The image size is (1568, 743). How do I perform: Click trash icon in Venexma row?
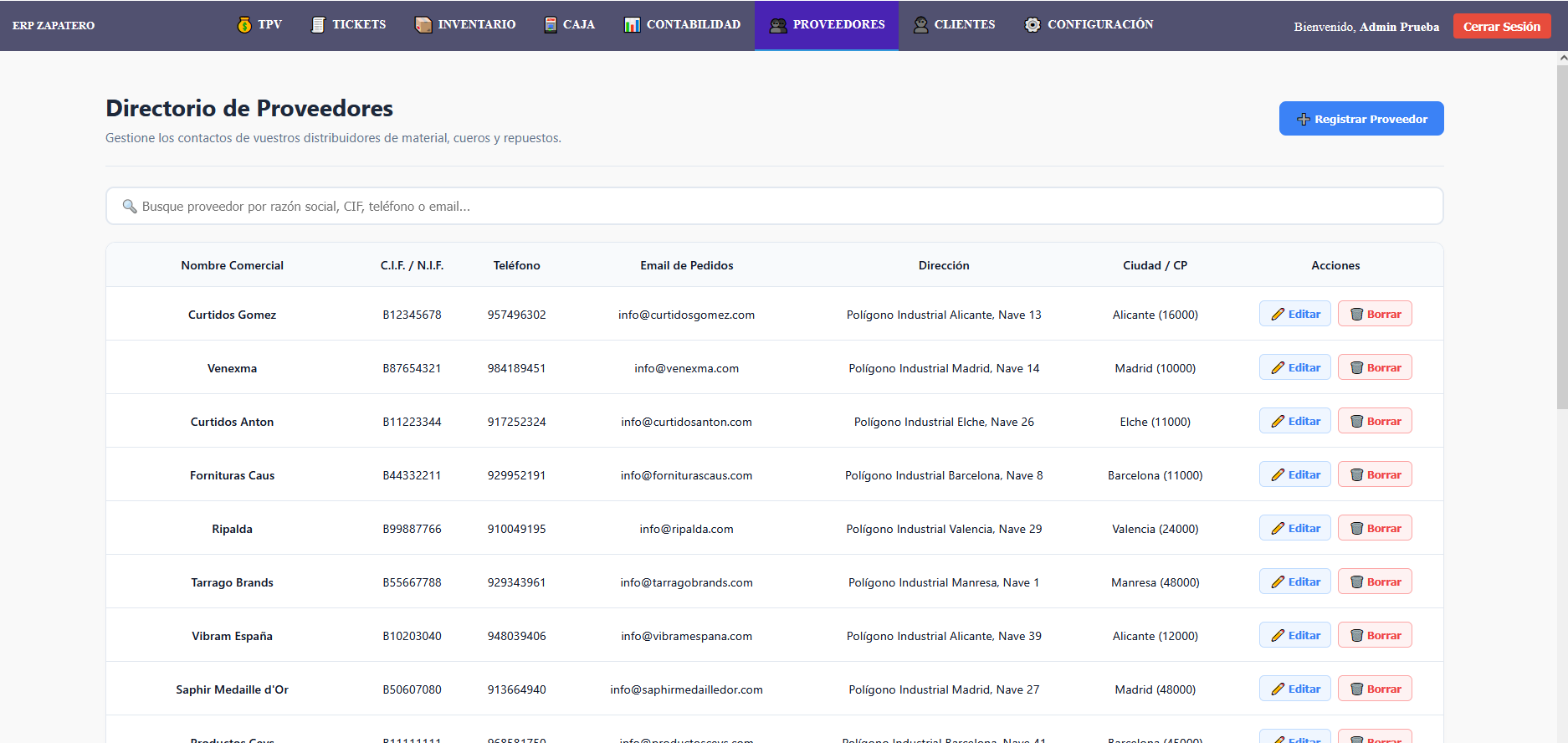(x=1356, y=367)
